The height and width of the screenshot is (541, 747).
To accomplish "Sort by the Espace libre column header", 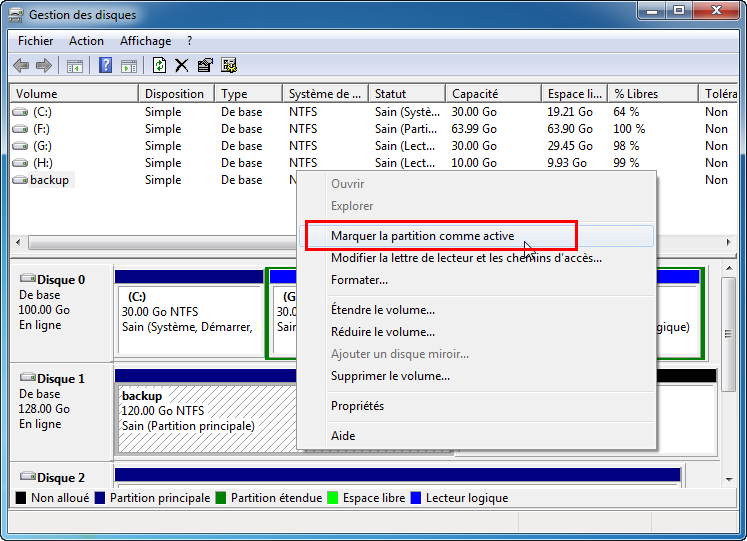I will coord(575,94).
